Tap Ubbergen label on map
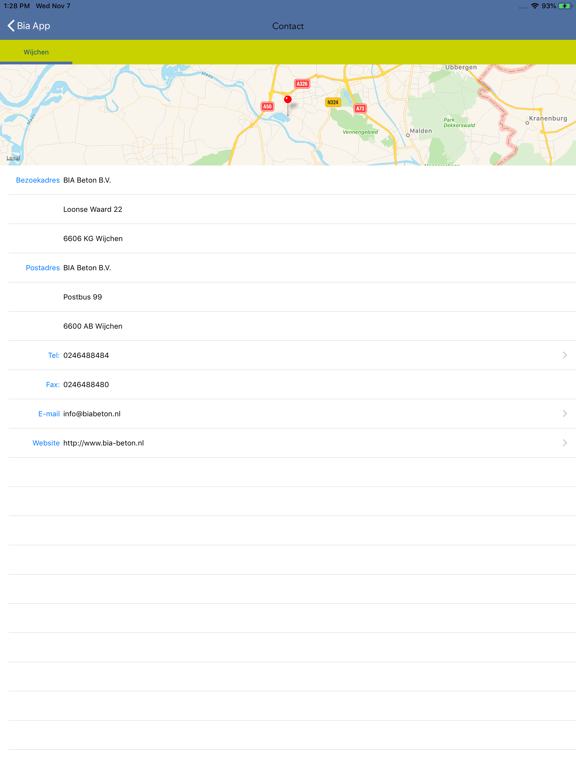 (461, 68)
